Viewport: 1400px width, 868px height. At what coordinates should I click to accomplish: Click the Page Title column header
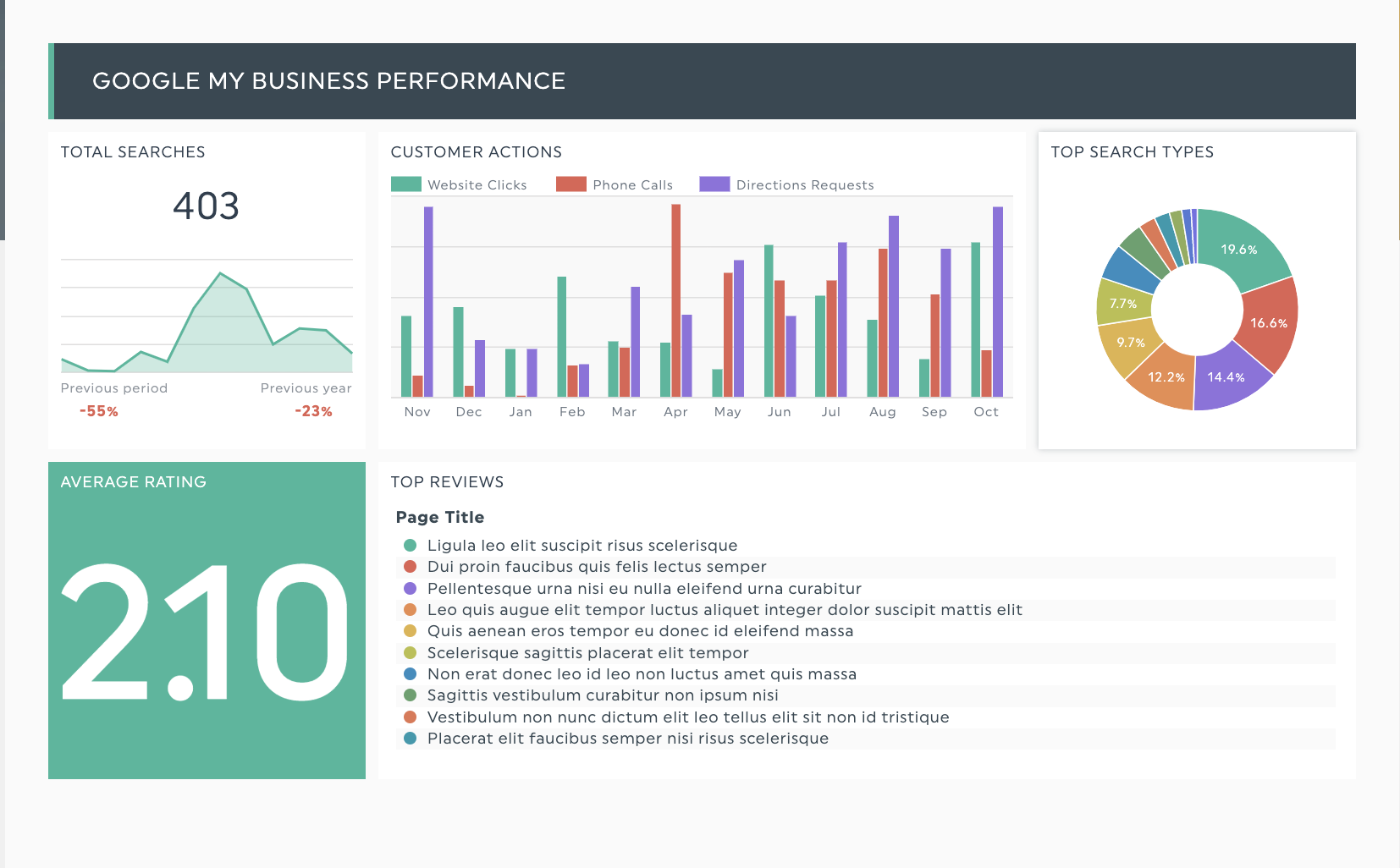click(440, 517)
